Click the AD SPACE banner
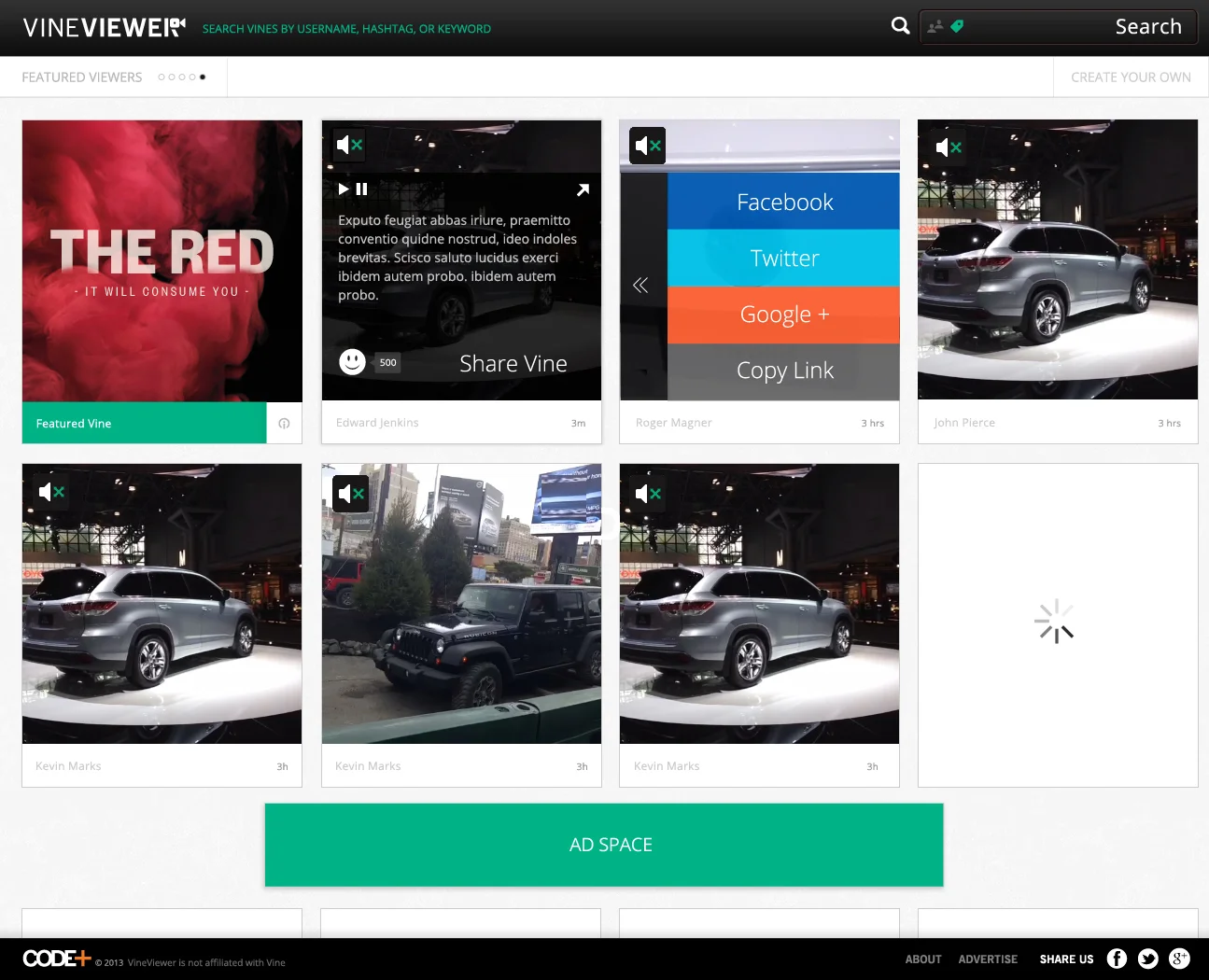The width and height of the screenshot is (1209, 980). coord(604,845)
